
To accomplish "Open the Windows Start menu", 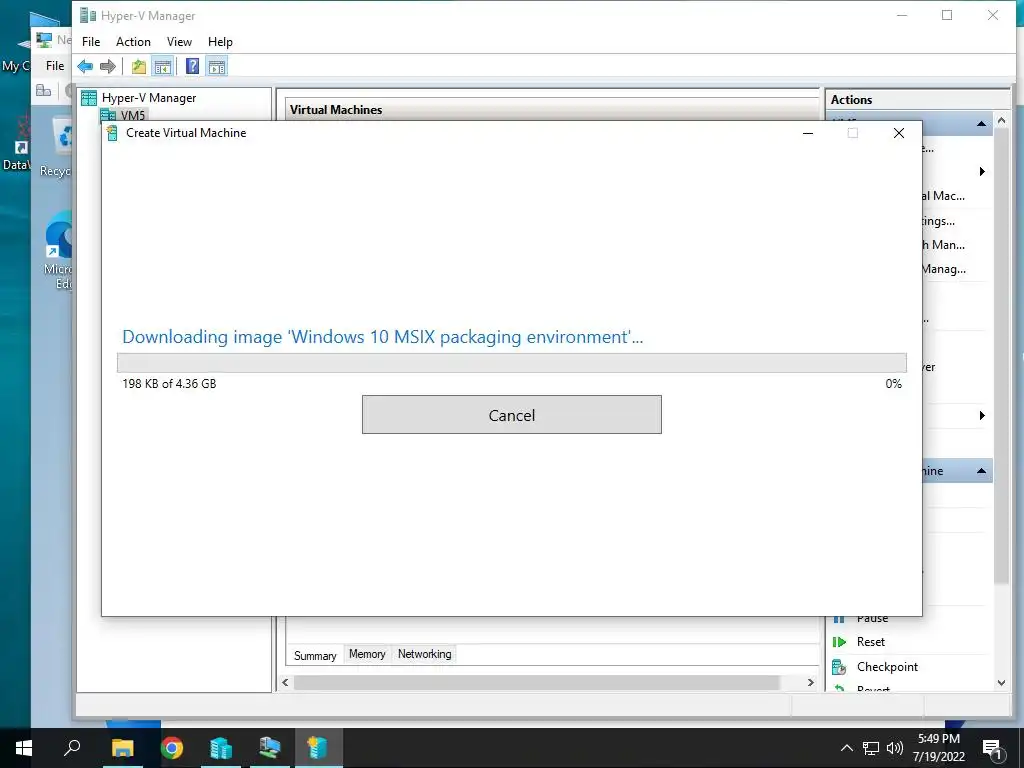I will click(x=24, y=748).
